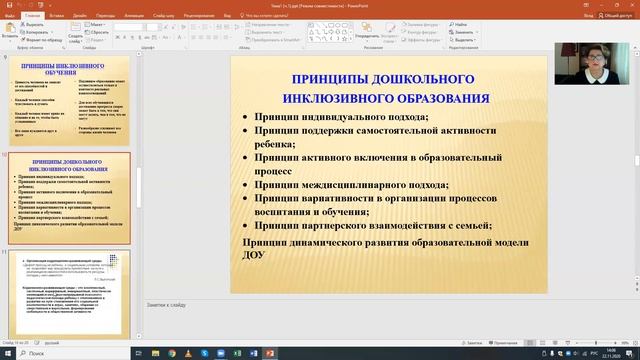
Task: Open the font size combo box
Action: tap(152, 27)
